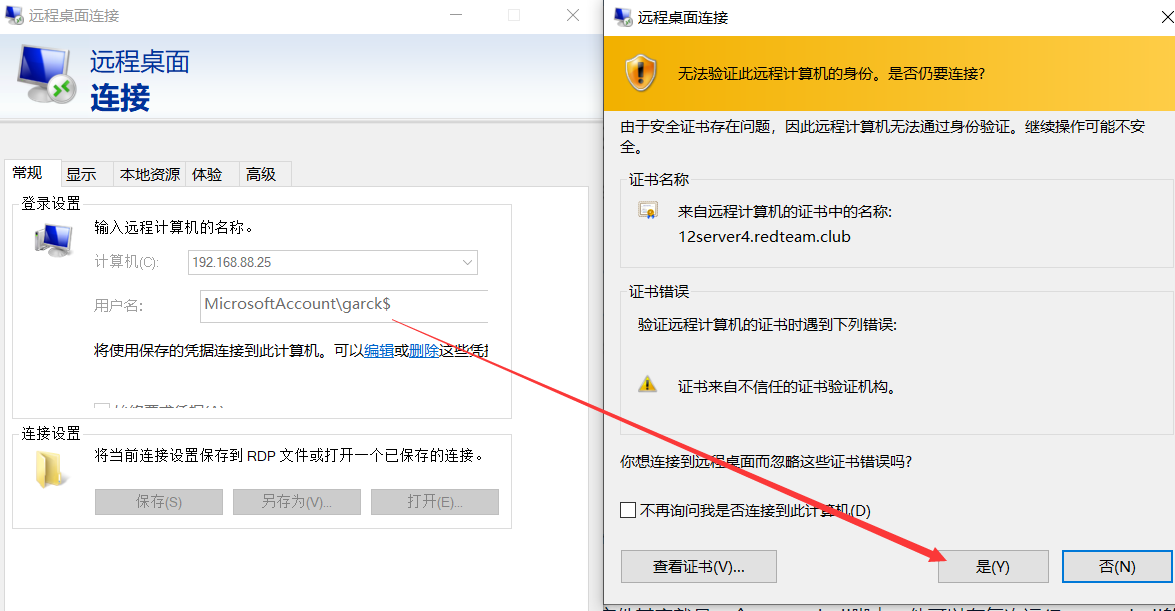This screenshot has width=1175, height=611.
Task: Select the 体验 tab
Action: click(207, 174)
